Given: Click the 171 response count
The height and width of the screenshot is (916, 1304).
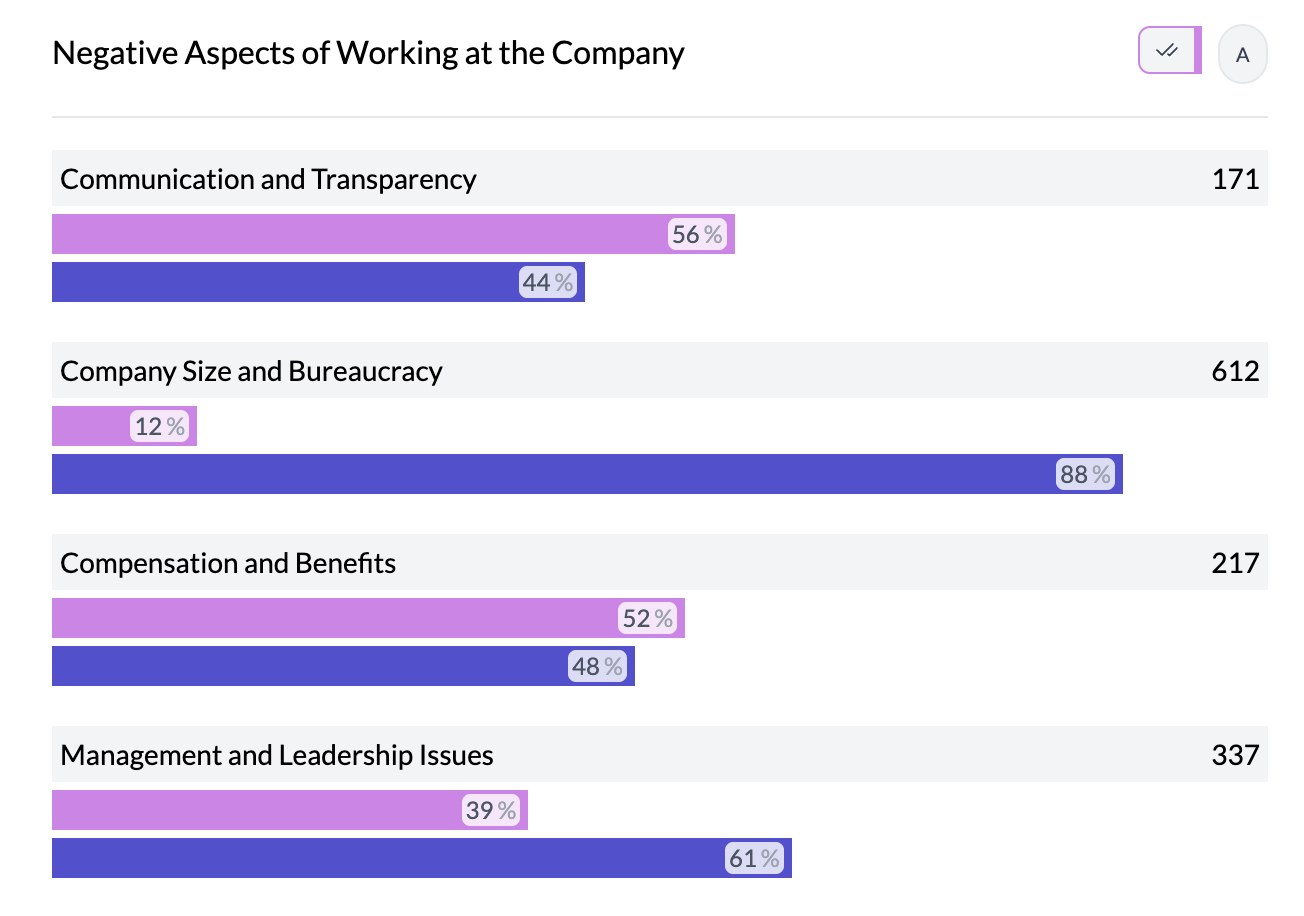Looking at the screenshot, I should [1235, 179].
